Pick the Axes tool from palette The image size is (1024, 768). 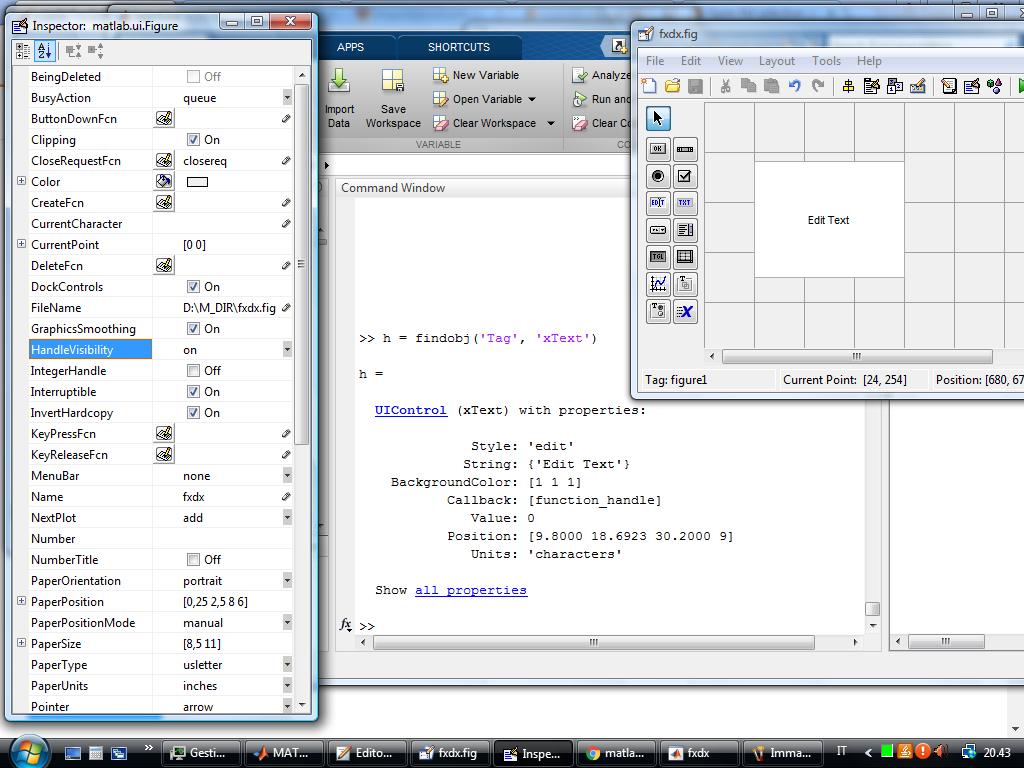tap(658, 284)
